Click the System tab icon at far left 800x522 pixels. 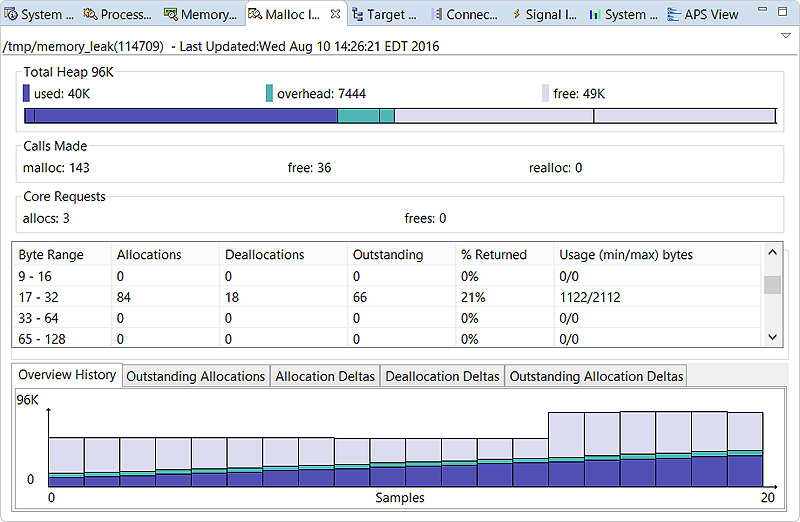(11, 15)
